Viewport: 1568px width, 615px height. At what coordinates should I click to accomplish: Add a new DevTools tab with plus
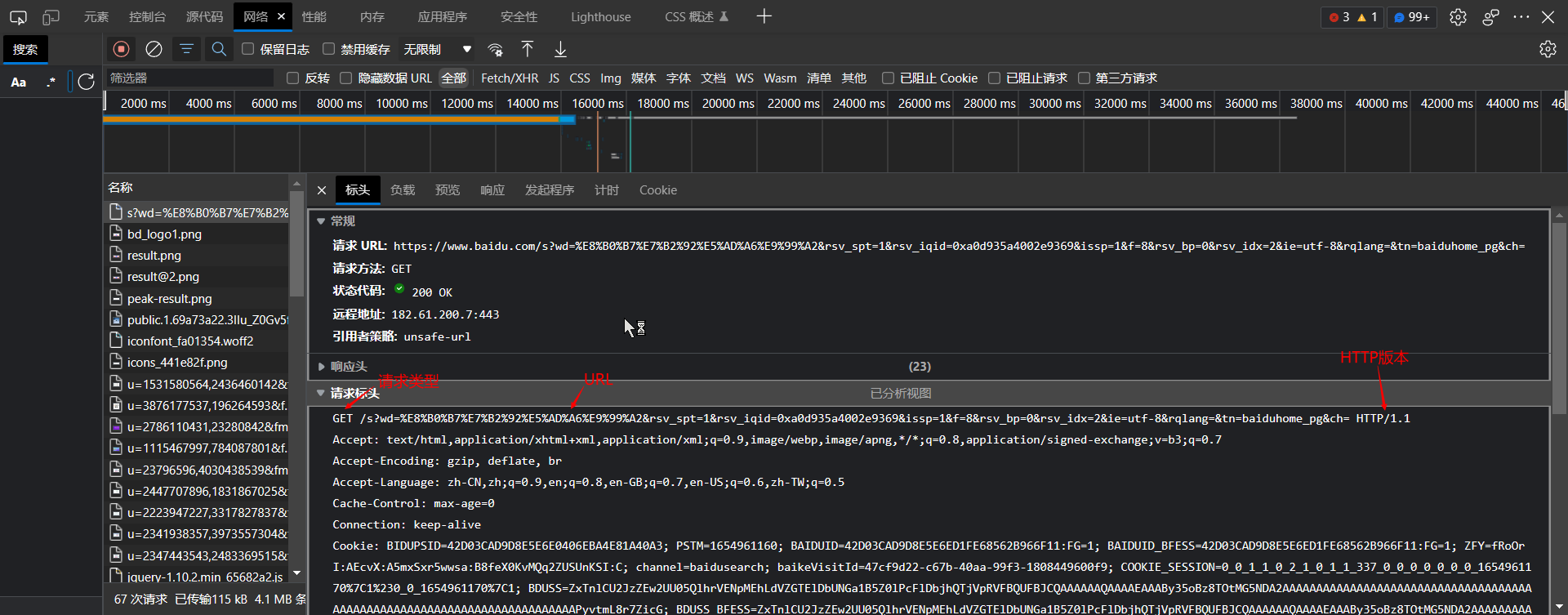(764, 16)
